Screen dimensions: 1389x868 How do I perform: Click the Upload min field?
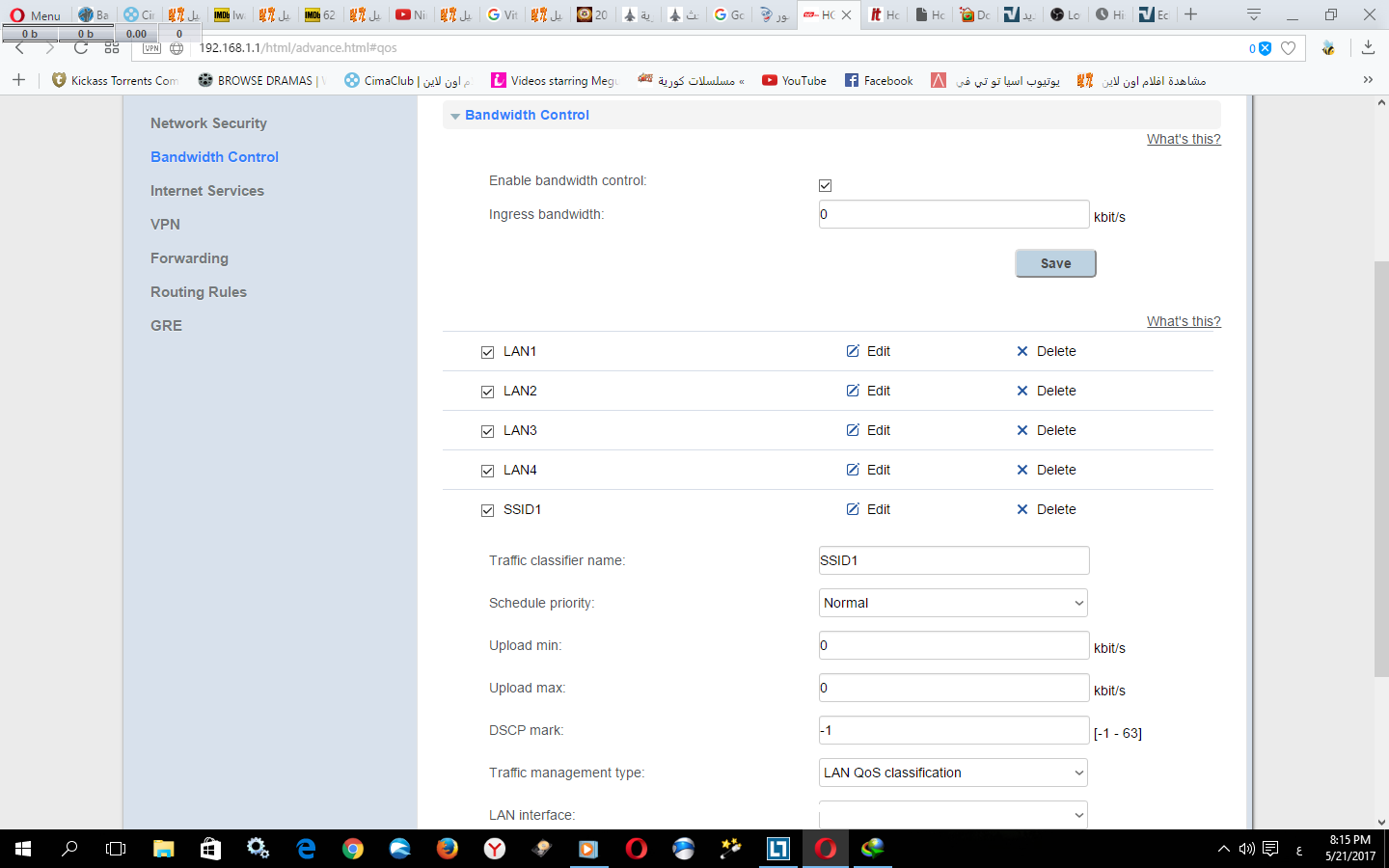point(954,645)
